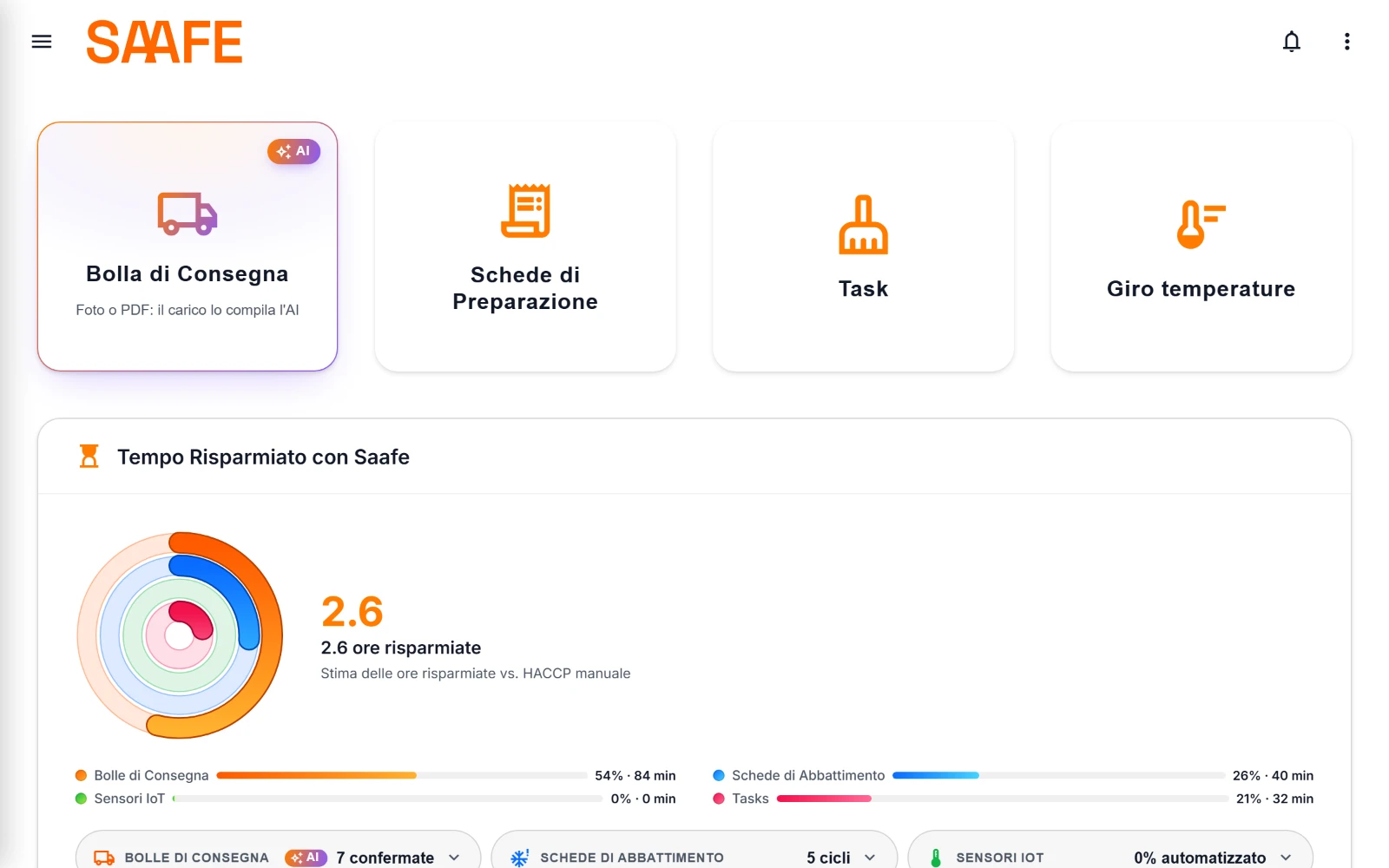Expand the Sensori IoT automatizzato chevron
This screenshot has width=1389, height=868.
(x=1286, y=858)
